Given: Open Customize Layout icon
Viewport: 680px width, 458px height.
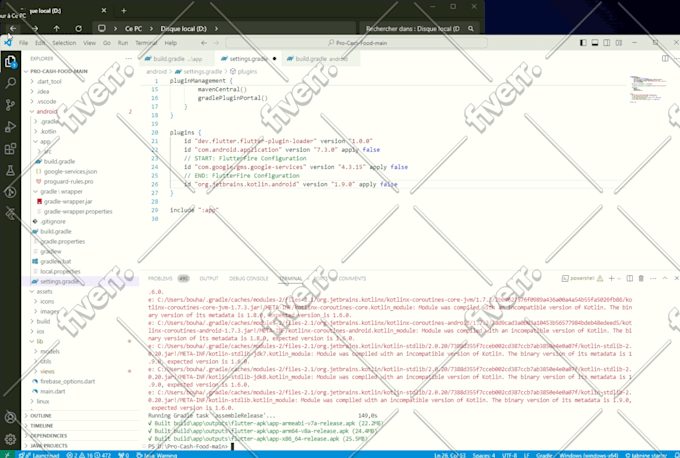Looking at the screenshot, I should tap(619, 43).
